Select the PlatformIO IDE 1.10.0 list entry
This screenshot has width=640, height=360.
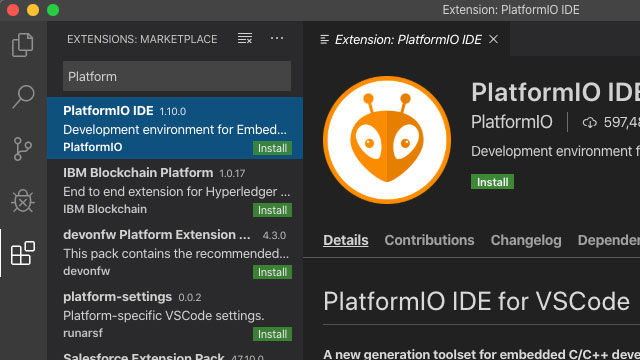tap(175, 128)
